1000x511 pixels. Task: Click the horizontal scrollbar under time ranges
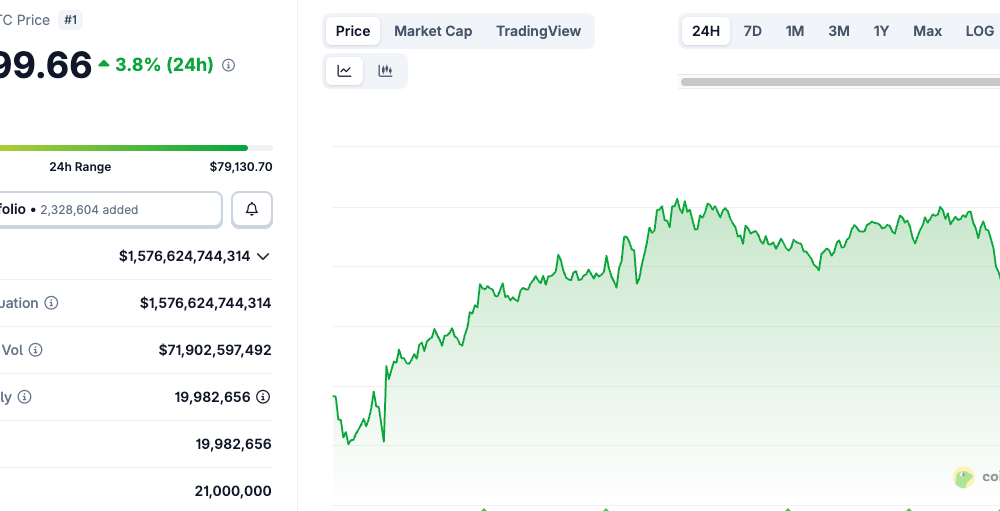coord(840,82)
